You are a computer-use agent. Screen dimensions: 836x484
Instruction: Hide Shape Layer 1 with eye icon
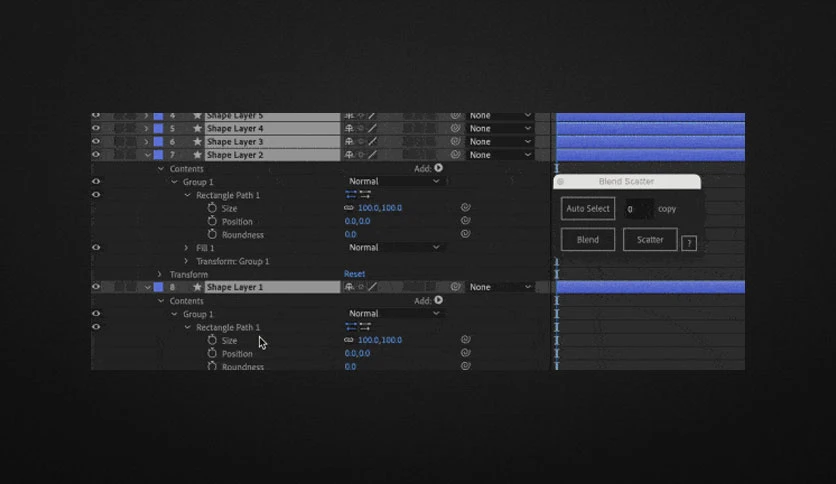pyautogui.click(x=96, y=287)
